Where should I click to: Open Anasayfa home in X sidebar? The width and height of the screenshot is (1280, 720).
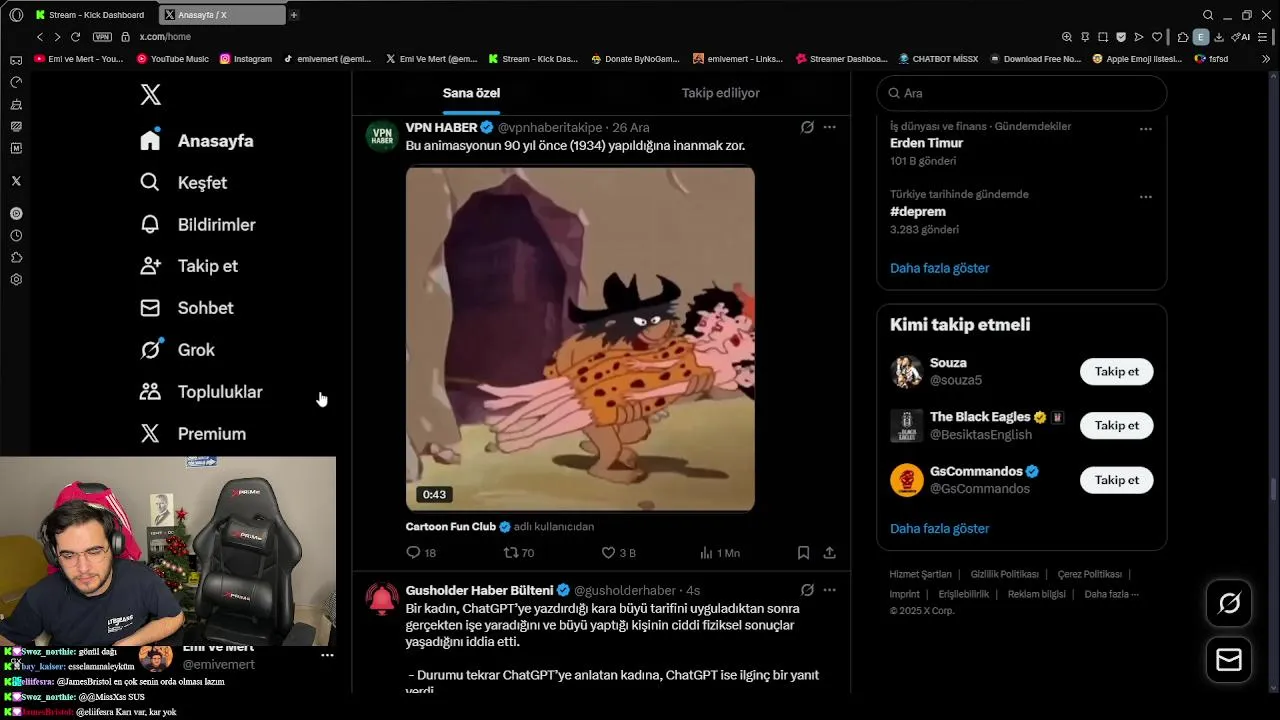pyautogui.click(x=197, y=141)
